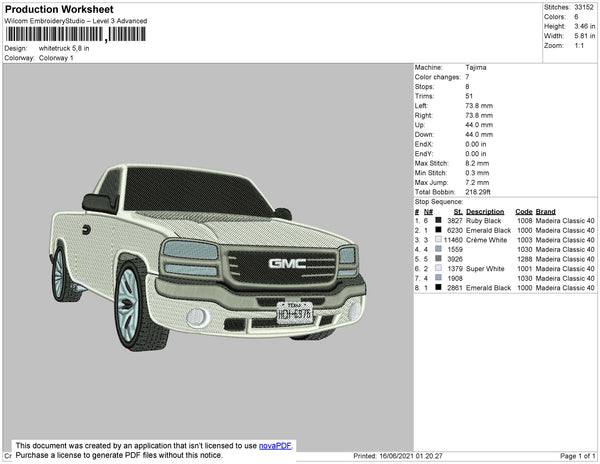Click design name 'whitetruck 5,8 in'

(x=64, y=48)
